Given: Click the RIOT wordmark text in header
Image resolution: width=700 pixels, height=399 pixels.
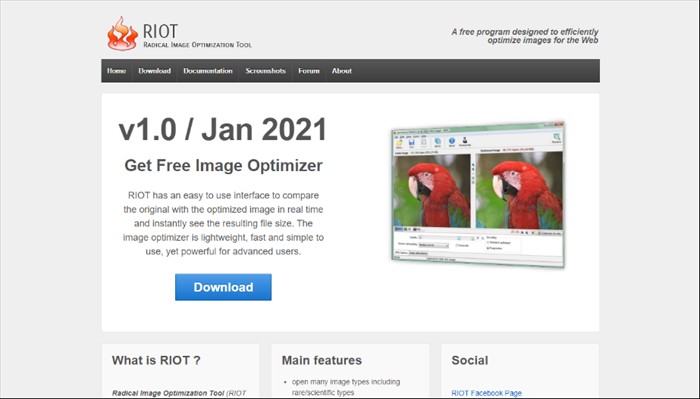Looking at the screenshot, I should (x=160, y=31).
